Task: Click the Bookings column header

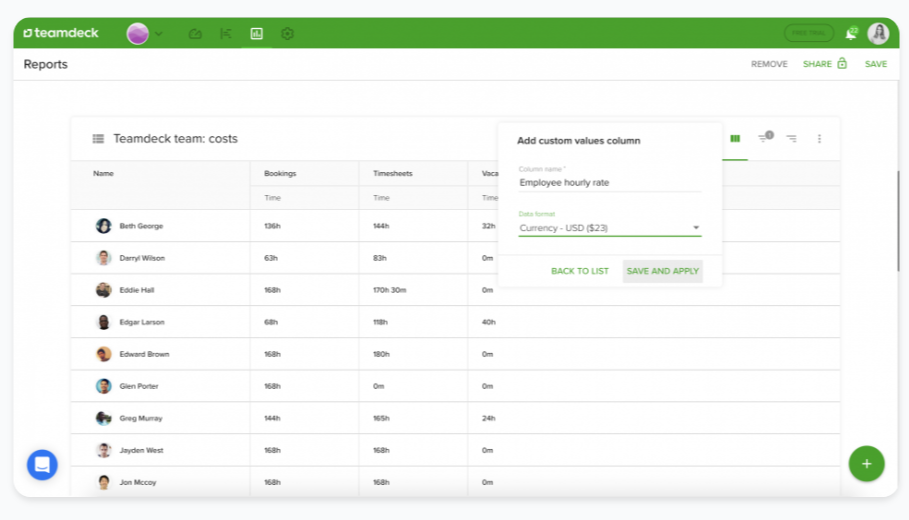Action: [280, 173]
